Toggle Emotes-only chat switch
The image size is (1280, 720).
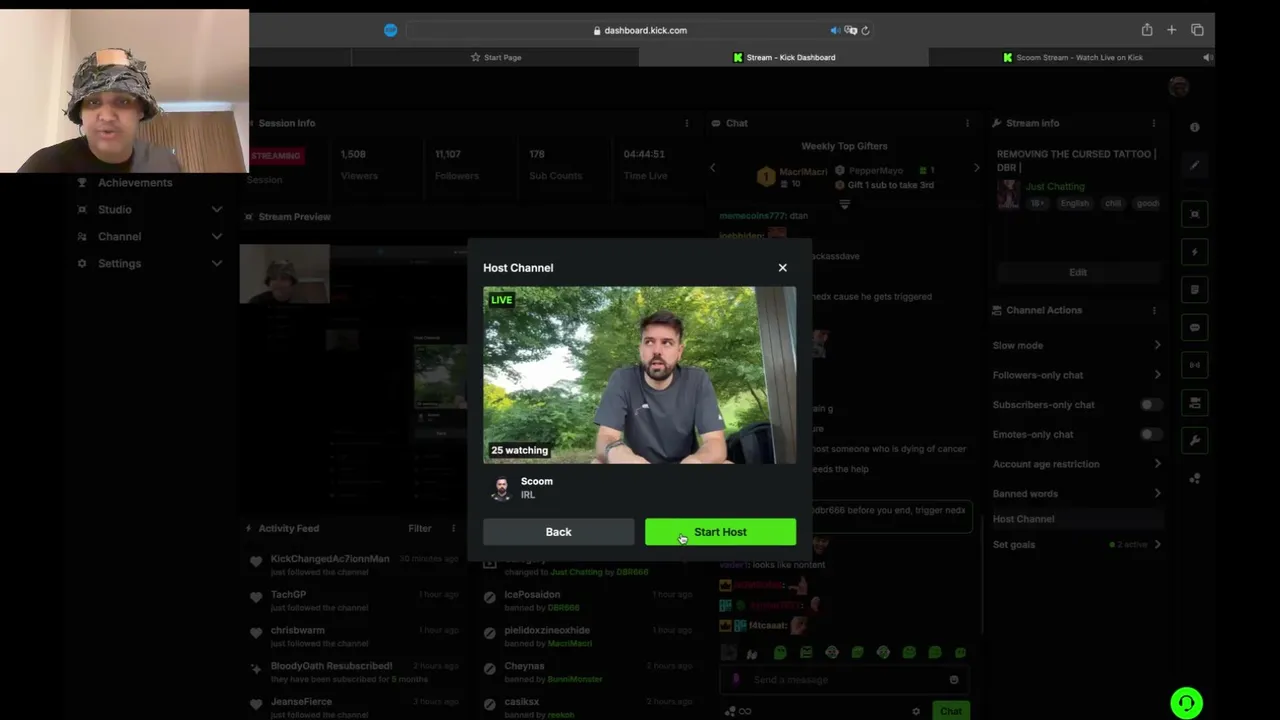click(x=1152, y=434)
